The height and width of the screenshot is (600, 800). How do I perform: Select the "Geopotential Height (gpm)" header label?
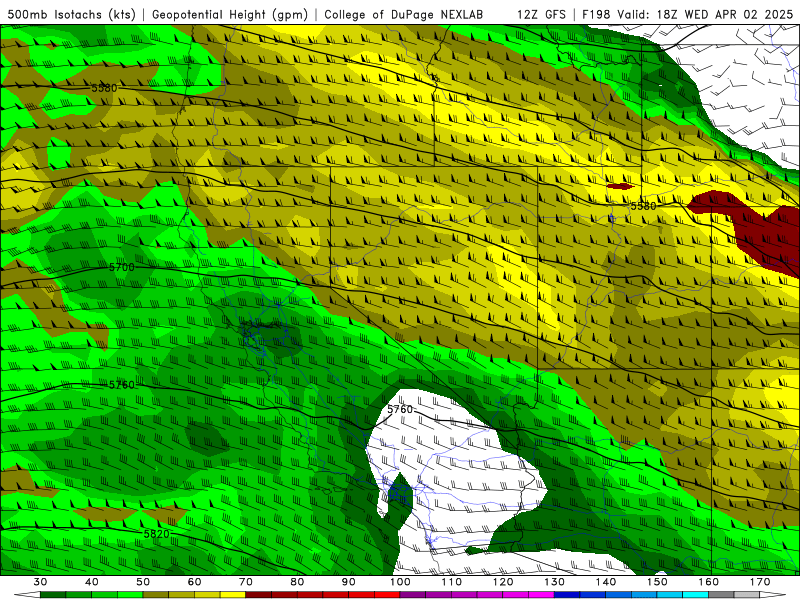[x=230, y=15]
